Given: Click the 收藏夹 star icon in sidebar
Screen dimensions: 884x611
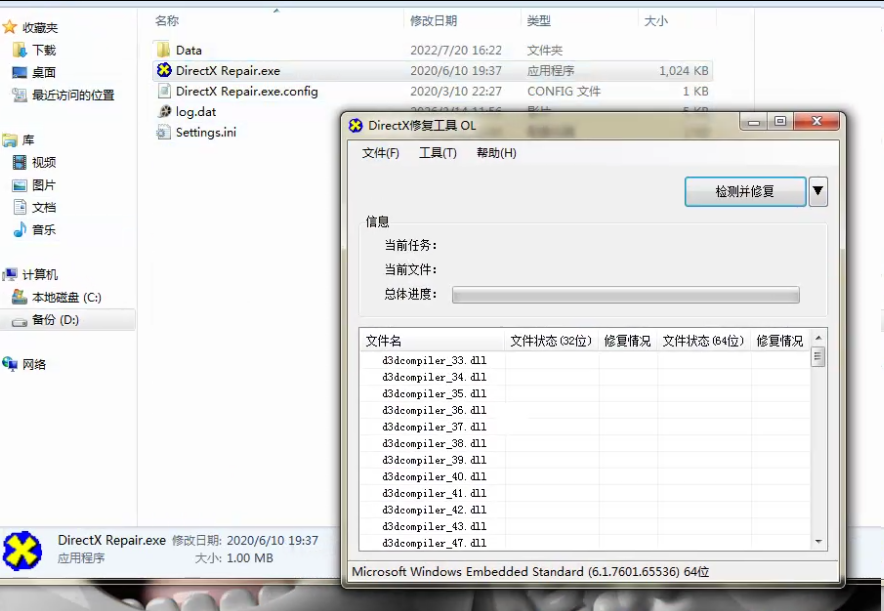Looking at the screenshot, I should click(x=10, y=26).
